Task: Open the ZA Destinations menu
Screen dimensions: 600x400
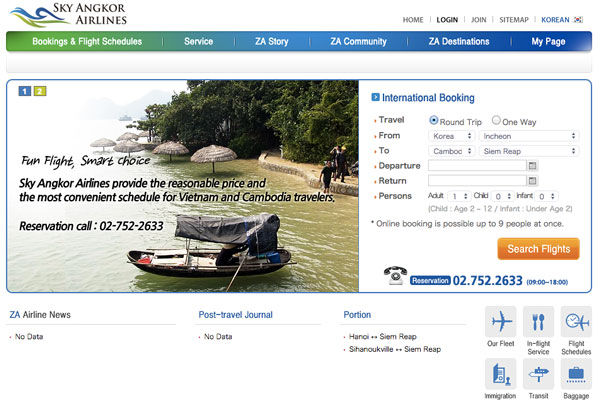Action: [459, 41]
